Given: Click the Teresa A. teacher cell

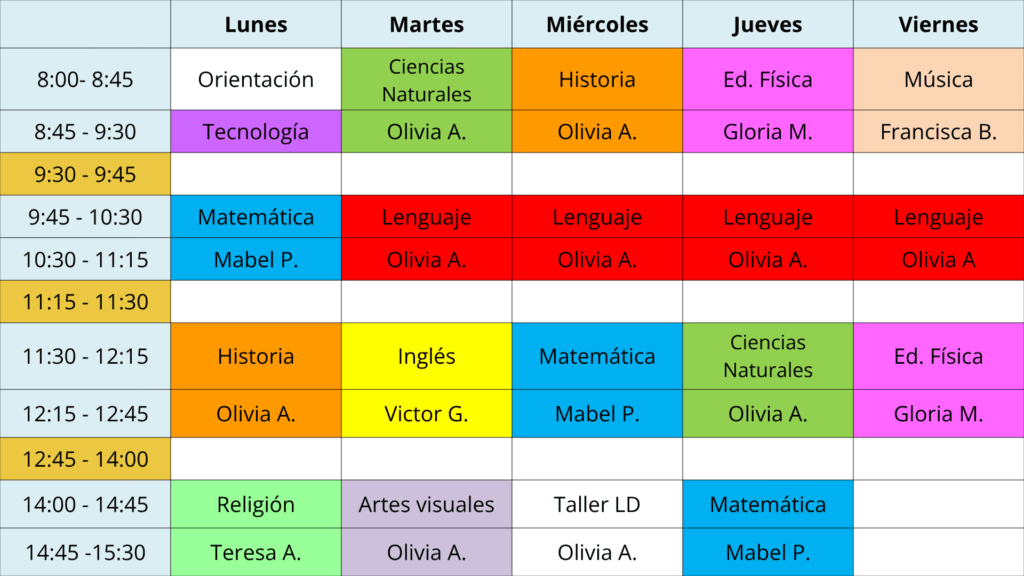Looking at the screenshot, I should point(256,551).
